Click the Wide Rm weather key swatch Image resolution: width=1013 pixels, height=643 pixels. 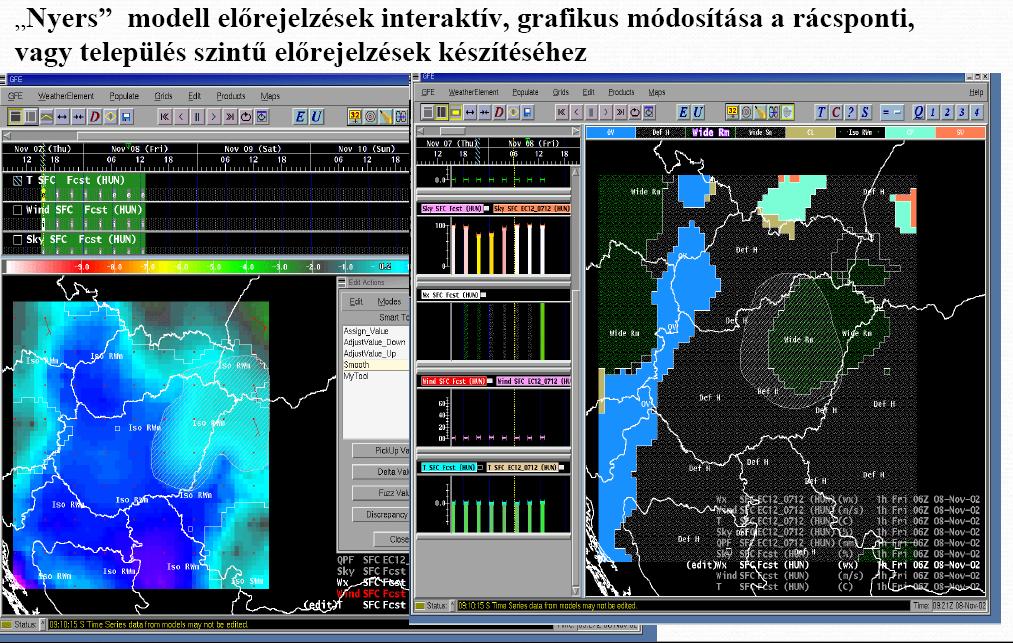tap(710, 132)
